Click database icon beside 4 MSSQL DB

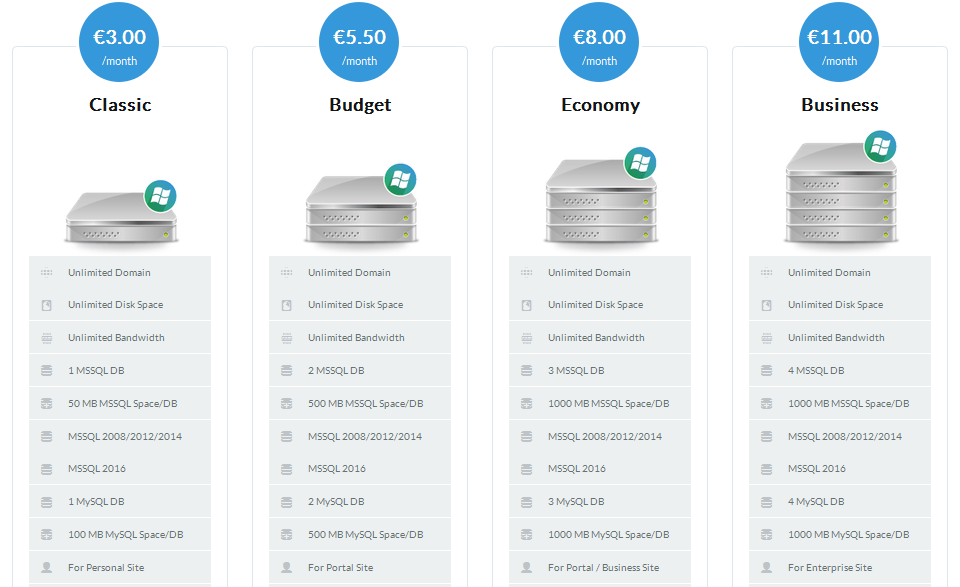pyautogui.click(x=767, y=370)
